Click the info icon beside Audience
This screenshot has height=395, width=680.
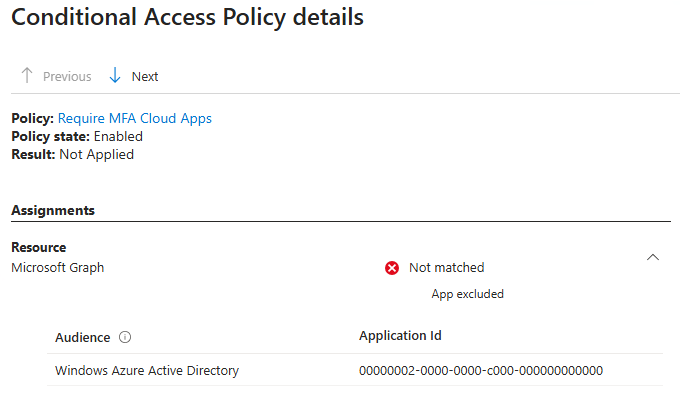[x=125, y=337]
